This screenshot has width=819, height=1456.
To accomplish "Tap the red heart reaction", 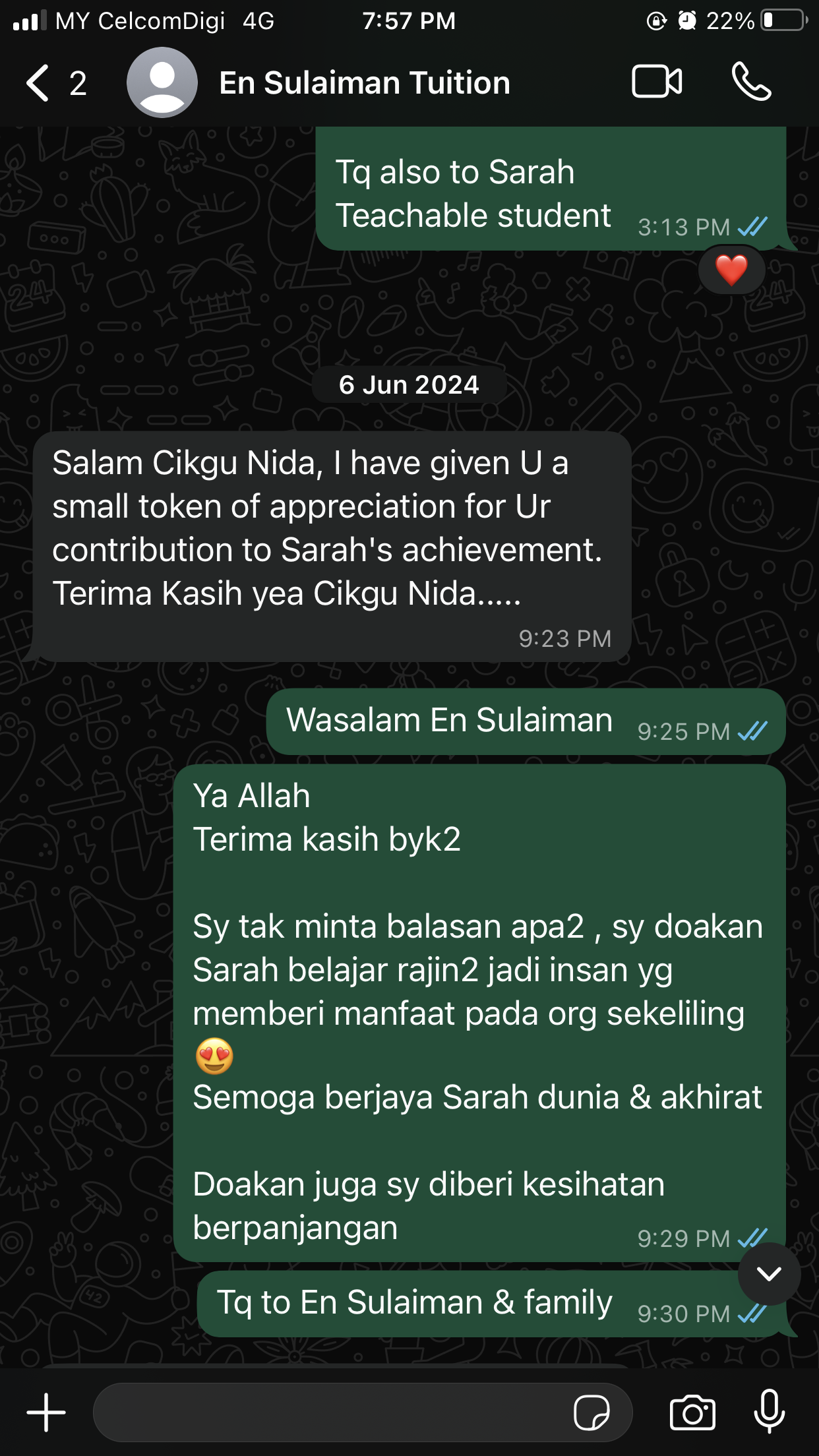I will click(731, 270).
